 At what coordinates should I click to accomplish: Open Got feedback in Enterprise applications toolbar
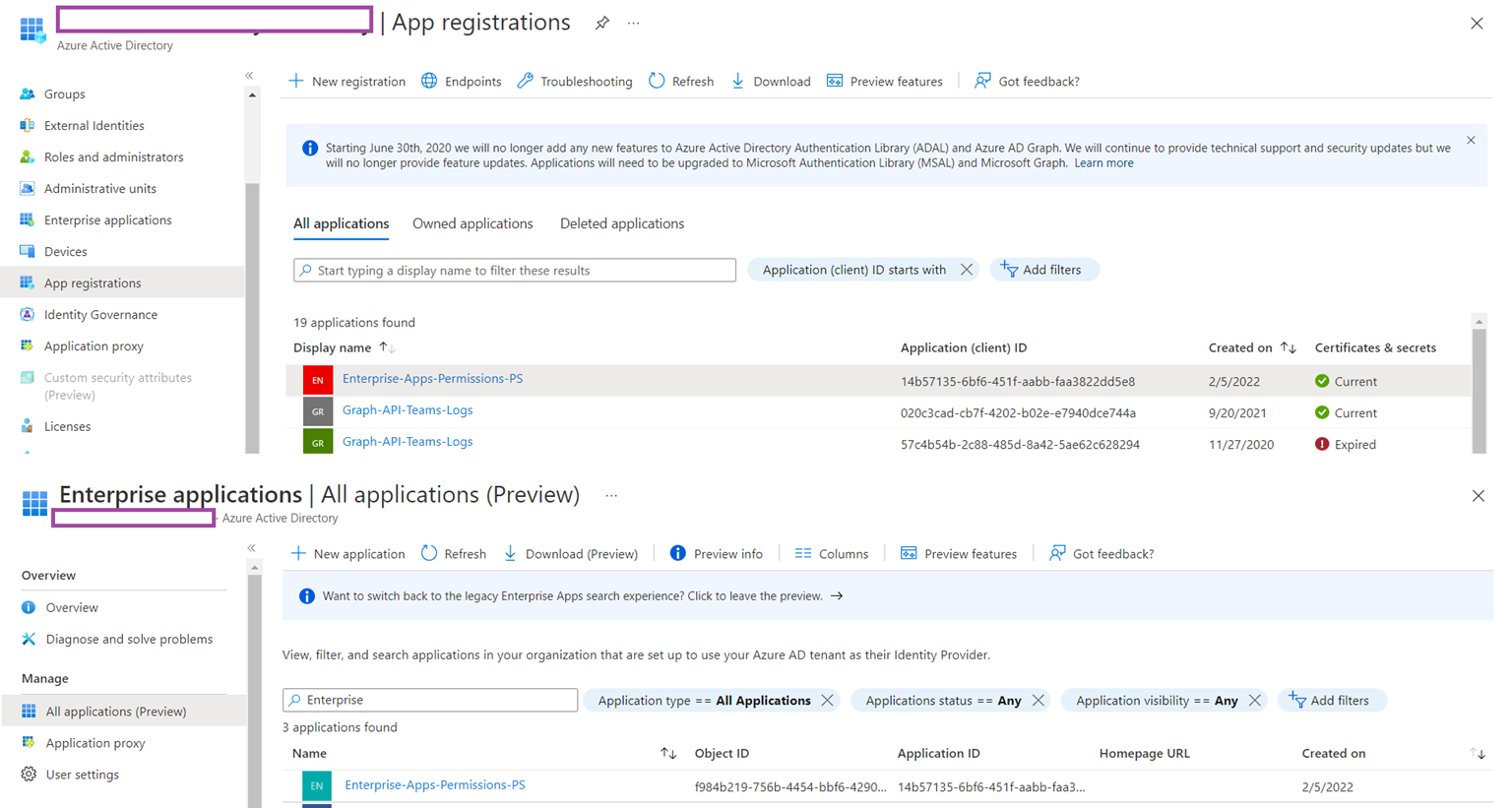[x=1102, y=553]
